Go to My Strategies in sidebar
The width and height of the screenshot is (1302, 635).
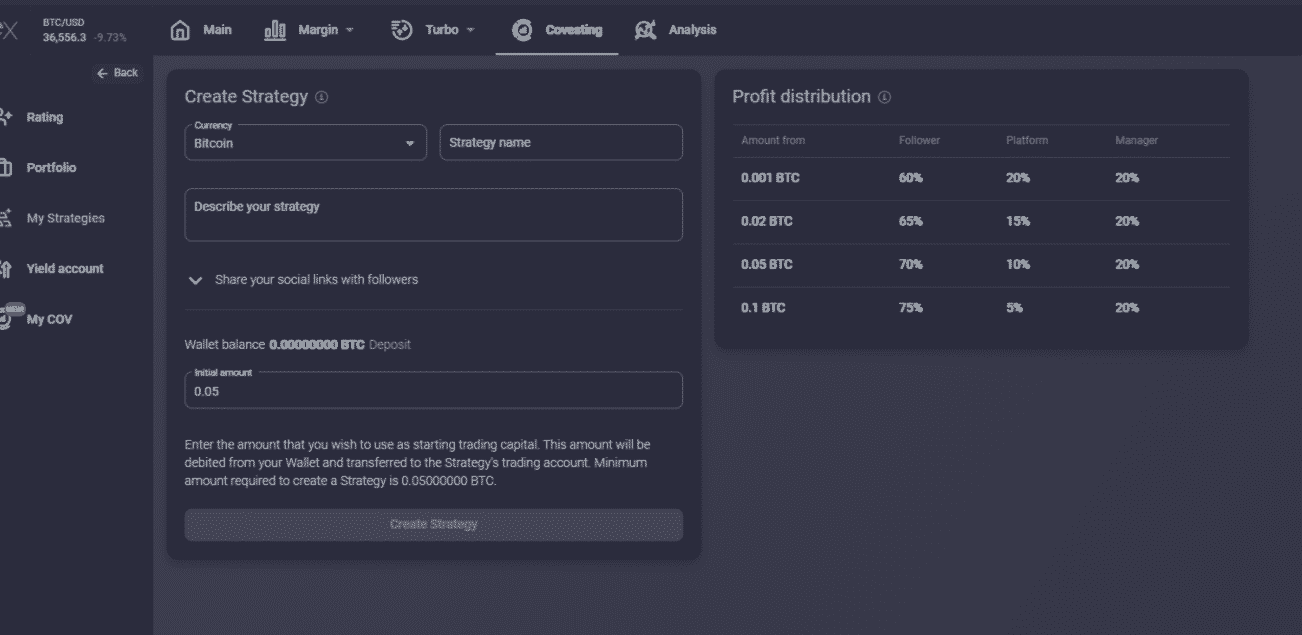coord(65,218)
